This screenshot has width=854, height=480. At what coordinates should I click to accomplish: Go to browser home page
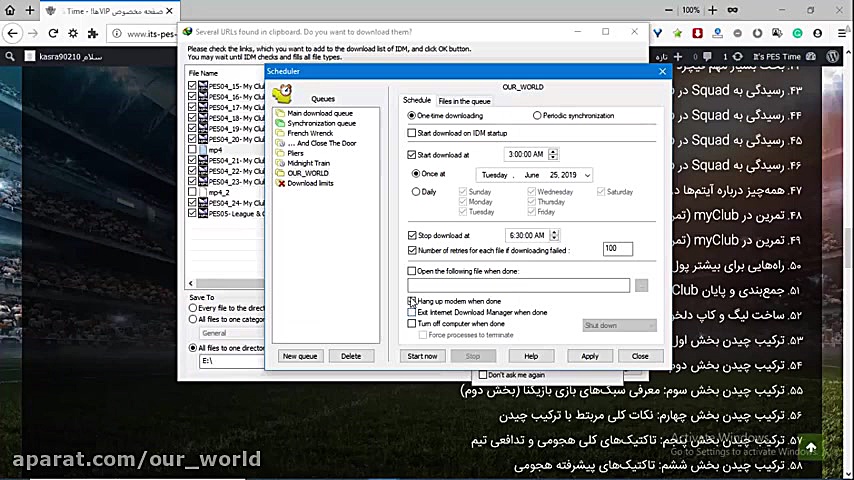coord(10,10)
